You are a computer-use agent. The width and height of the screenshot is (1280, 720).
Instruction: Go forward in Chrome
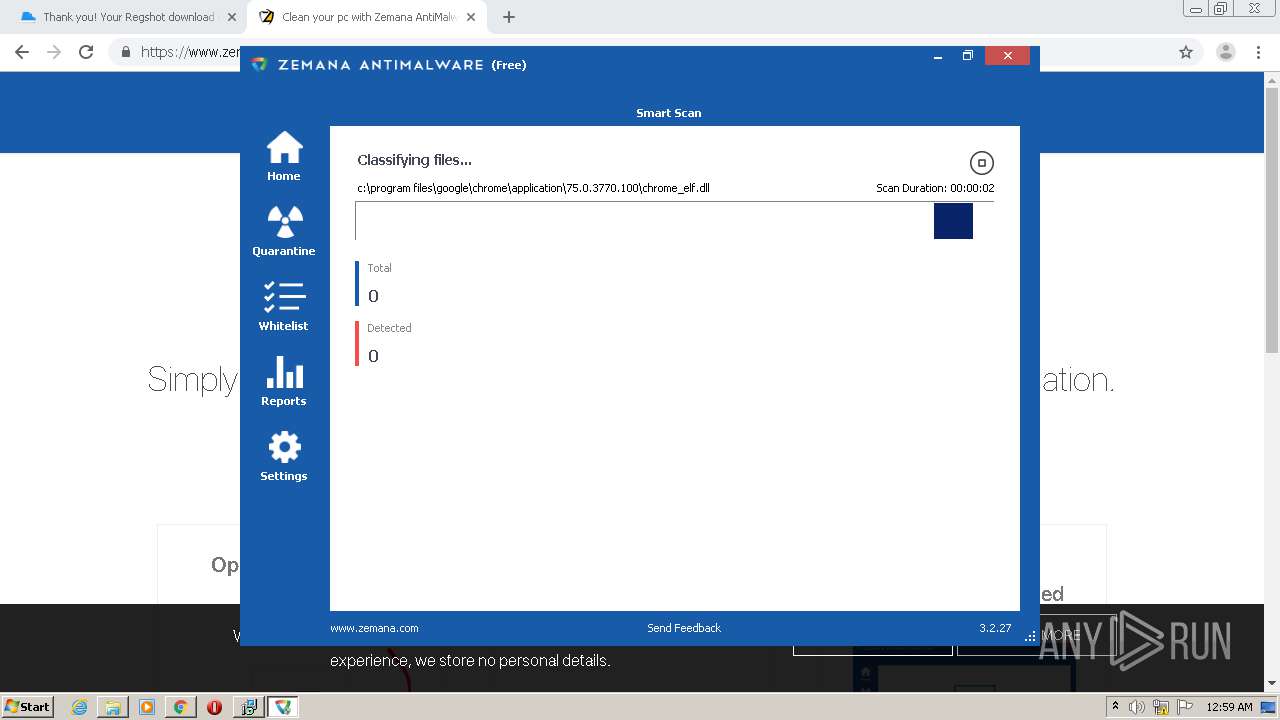coord(54,52)
